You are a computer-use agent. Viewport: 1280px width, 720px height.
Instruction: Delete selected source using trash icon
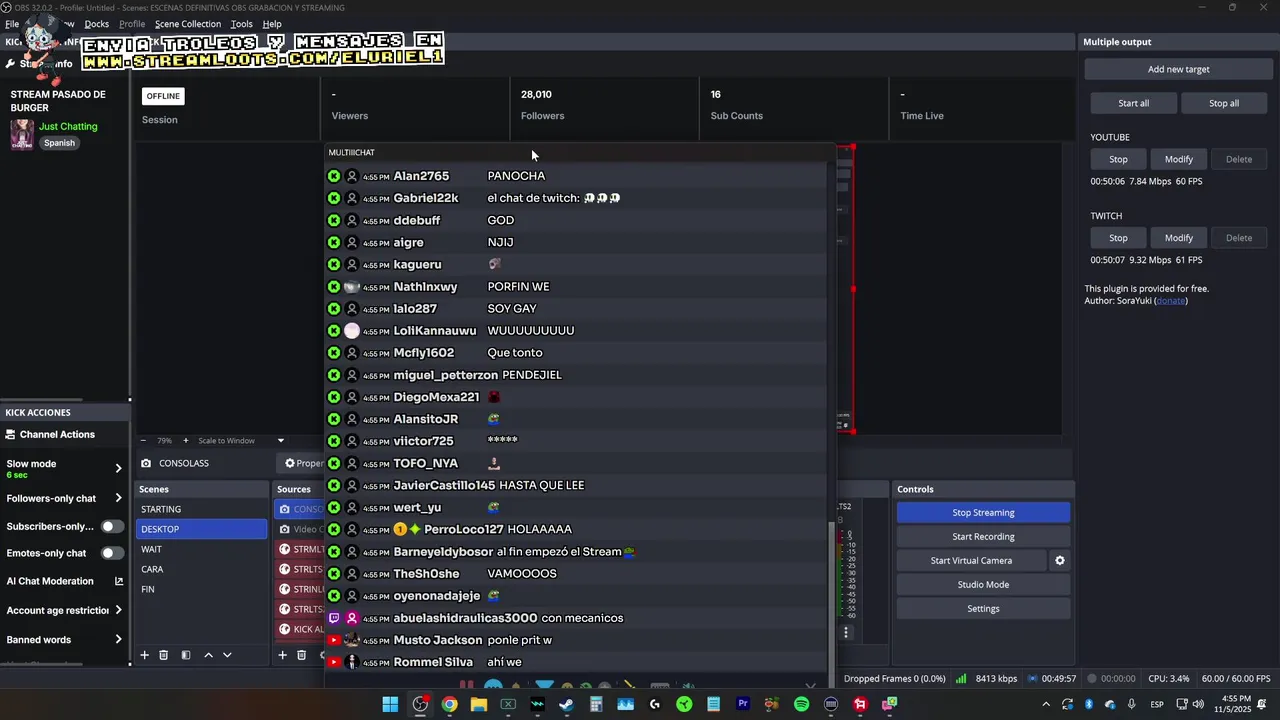pos(301,655)
